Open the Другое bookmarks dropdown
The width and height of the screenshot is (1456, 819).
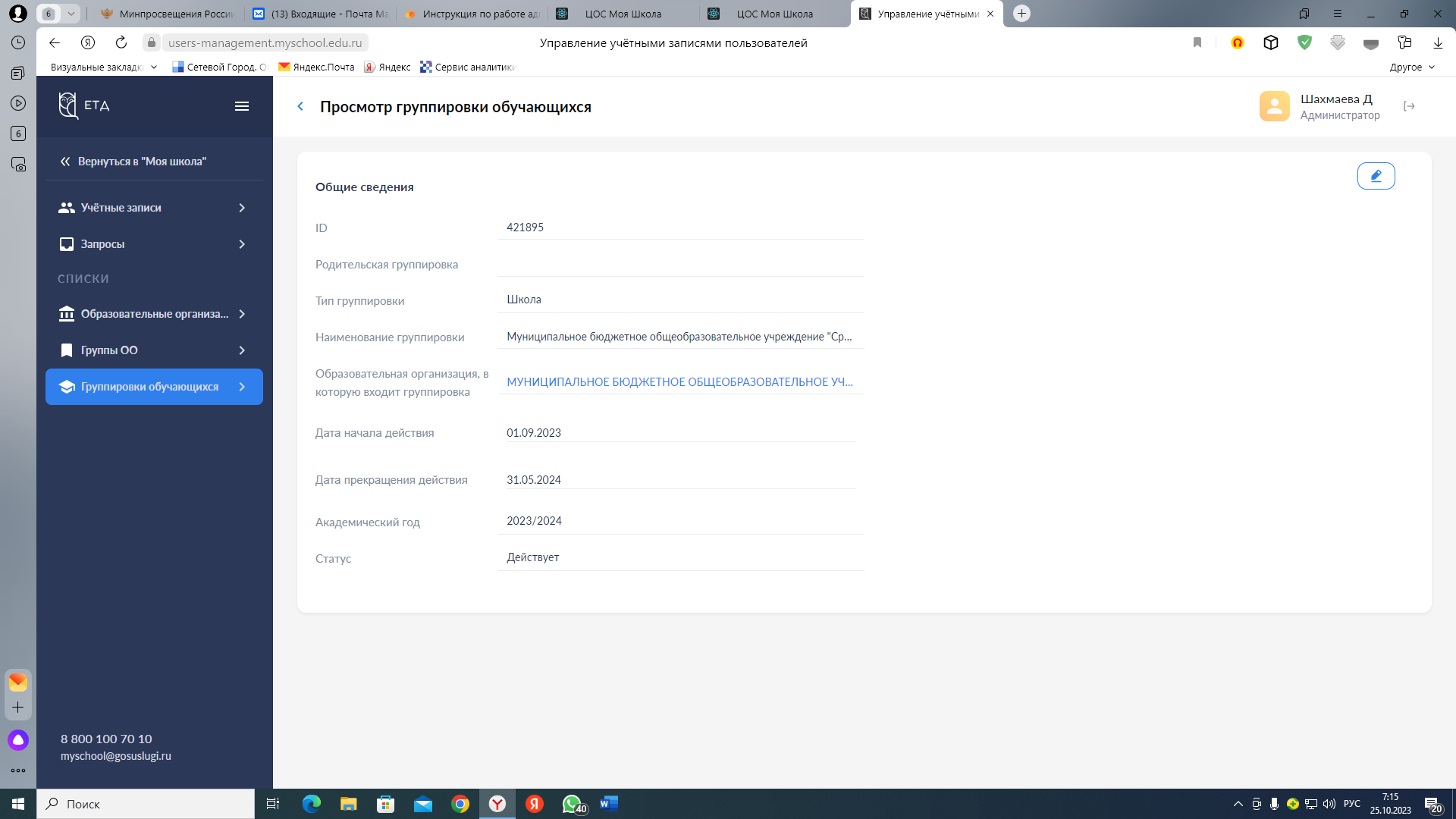pos(1411,67)
